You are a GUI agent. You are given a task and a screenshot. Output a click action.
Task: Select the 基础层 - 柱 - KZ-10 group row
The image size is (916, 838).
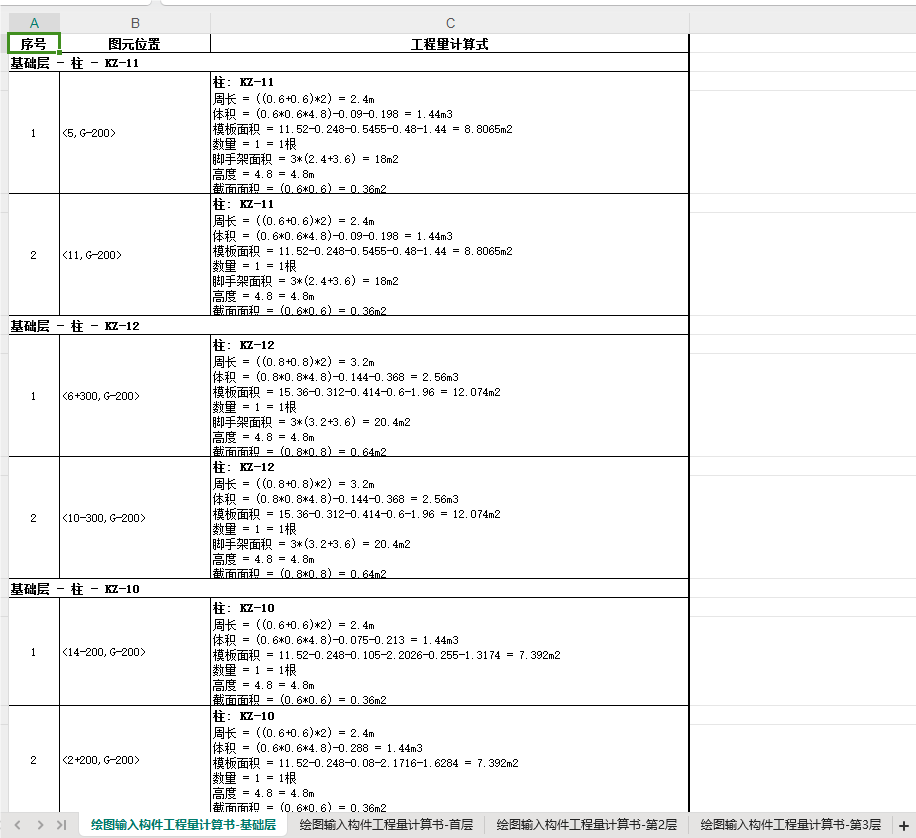click(349, 588)
